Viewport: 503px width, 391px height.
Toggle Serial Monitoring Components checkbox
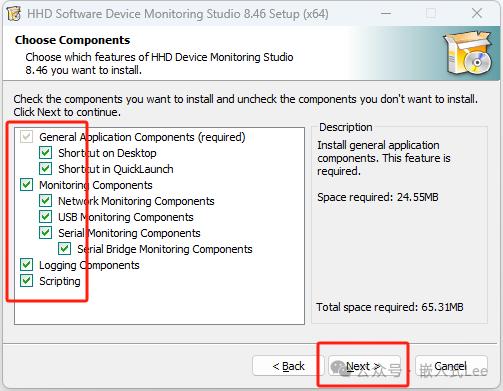(45, 233)
